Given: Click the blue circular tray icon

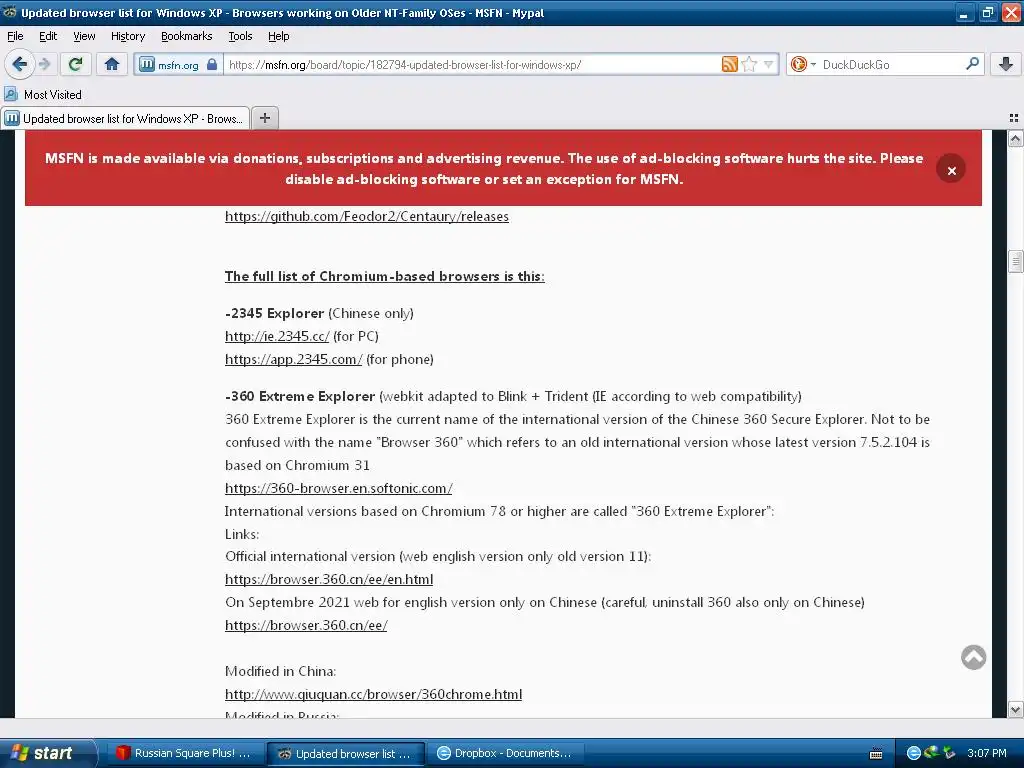Looking at the screenshot, I should [914, 753].
